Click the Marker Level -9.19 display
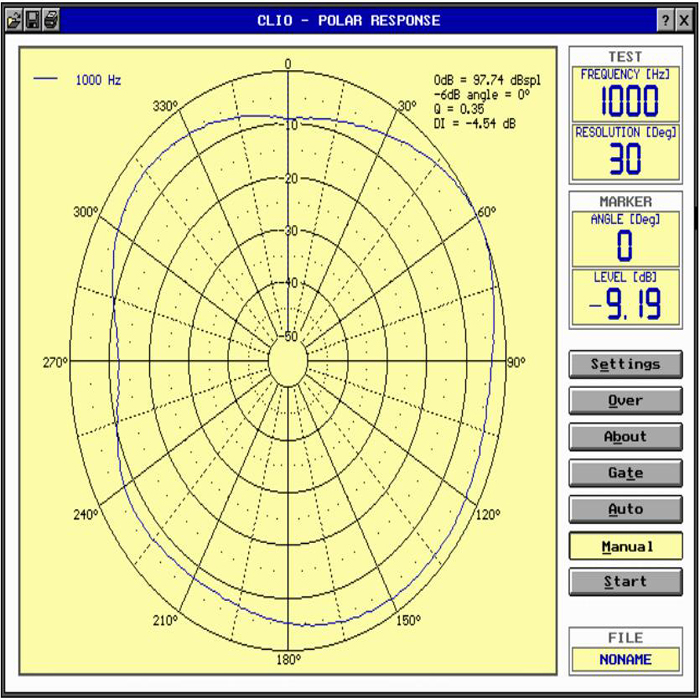The image size is (700, 700). (x=625, y=304)
